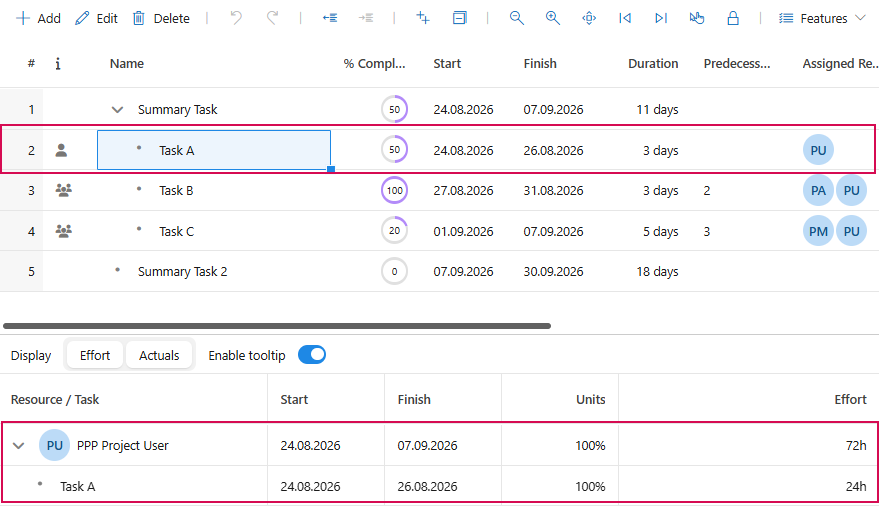Click the 50% circle for Summary Task
Viewport: 879px width, 513px height.
pos(394,109)
